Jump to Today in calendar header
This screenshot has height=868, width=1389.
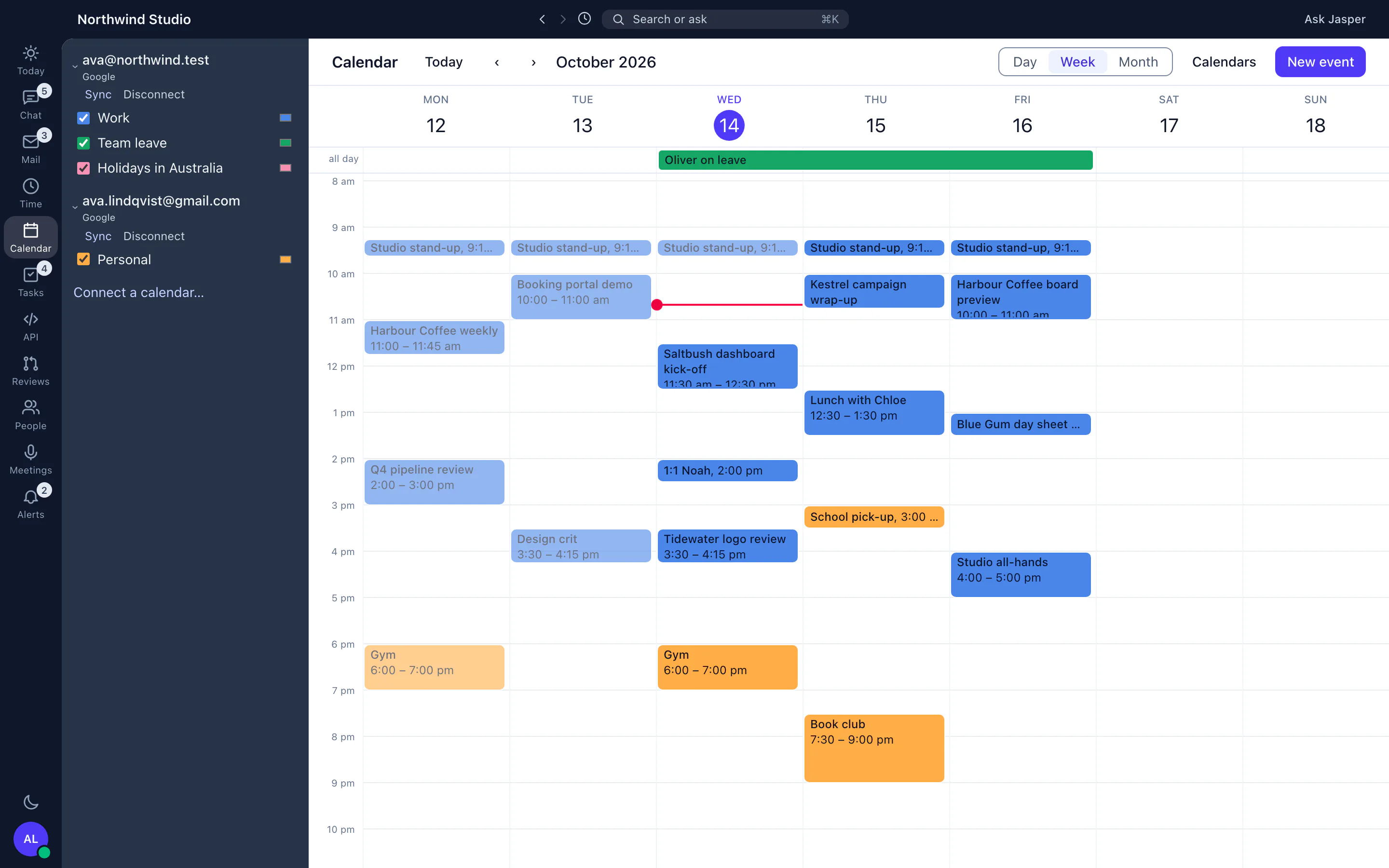[x=444, y=62]
